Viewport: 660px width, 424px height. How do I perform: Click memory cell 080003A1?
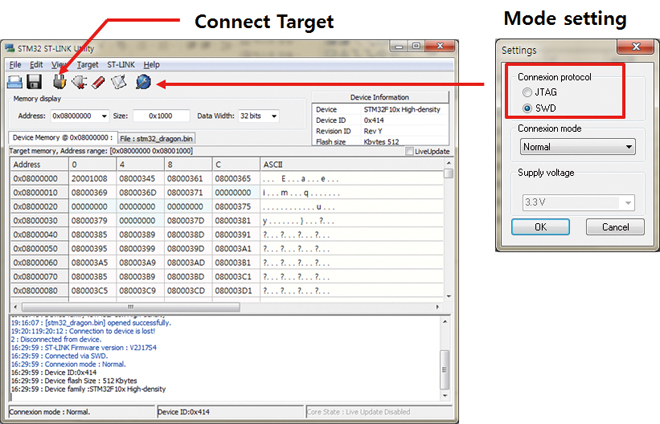(x=236, y=248)
